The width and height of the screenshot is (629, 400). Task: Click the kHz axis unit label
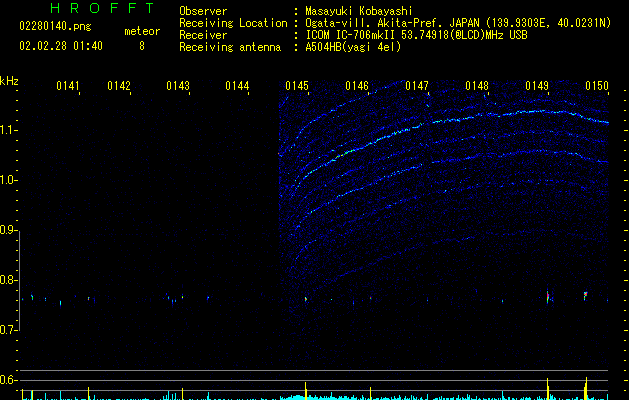[9, 81]
